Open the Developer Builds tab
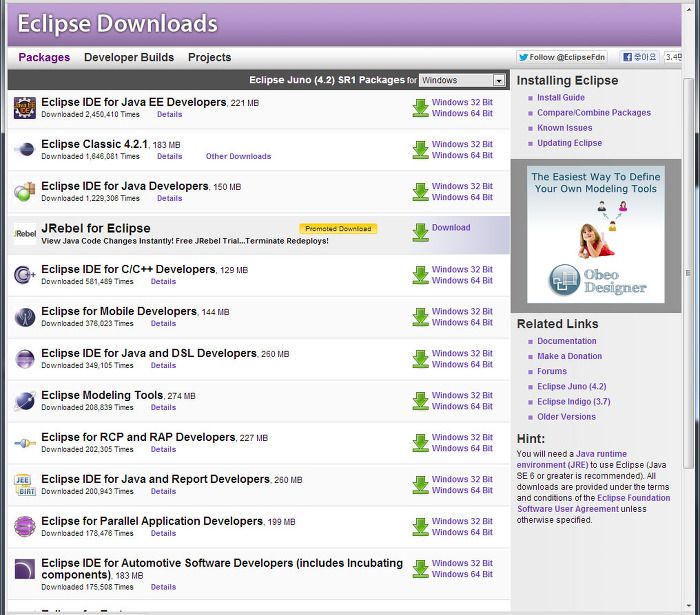The width and height of the screenshot is (700, 615). pos(129,58)
